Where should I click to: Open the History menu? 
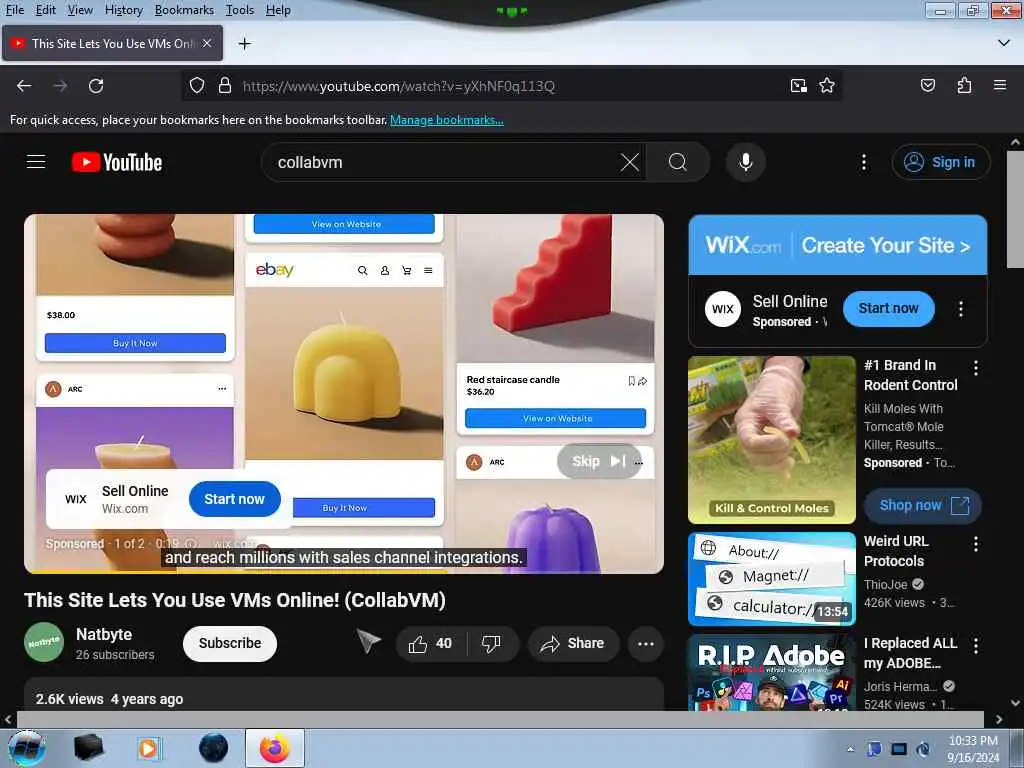[123, 10]
